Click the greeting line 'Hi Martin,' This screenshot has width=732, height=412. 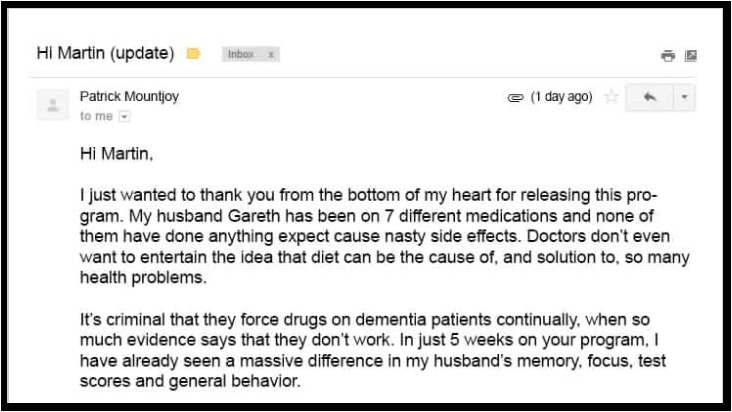pyautogui.click(x=116, y=153)
